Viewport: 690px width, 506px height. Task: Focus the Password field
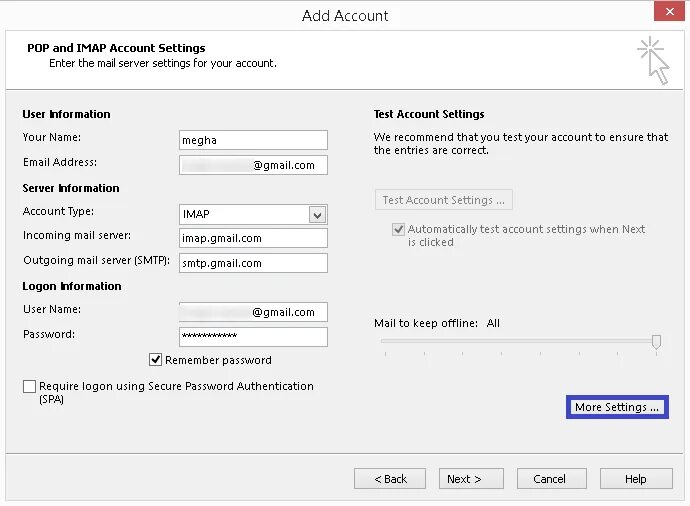tap(253, 336)
